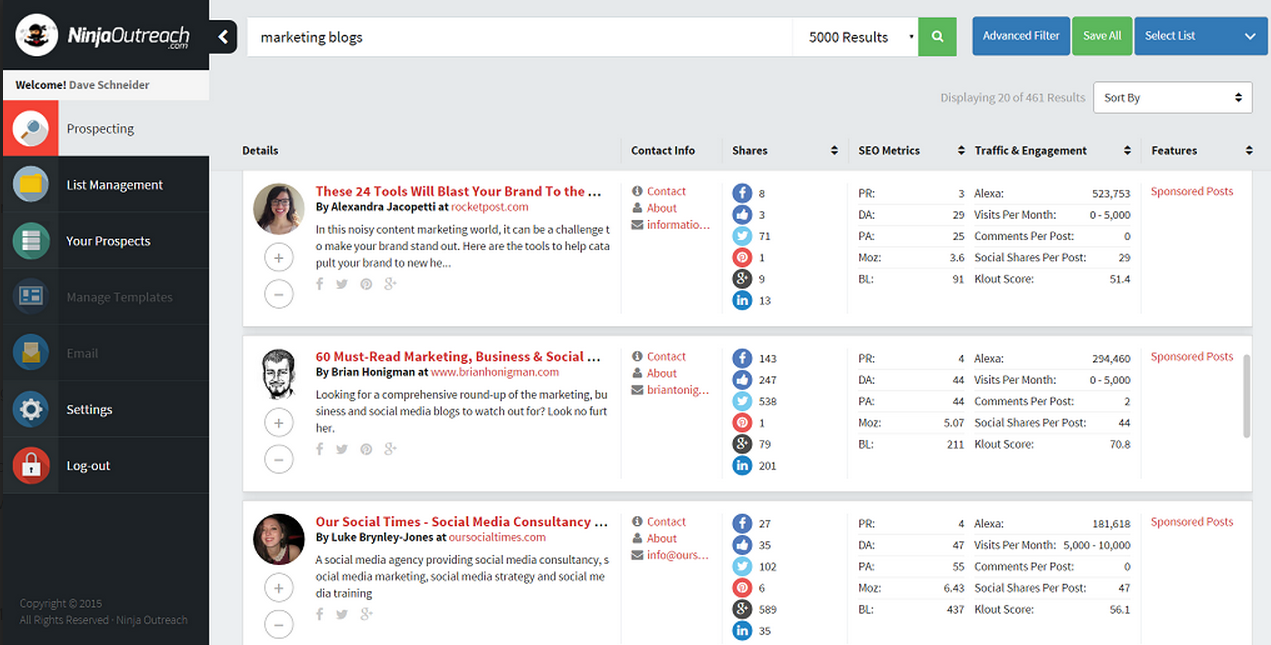Click the About link for rocketpost.com

click(x=661, y=208)
